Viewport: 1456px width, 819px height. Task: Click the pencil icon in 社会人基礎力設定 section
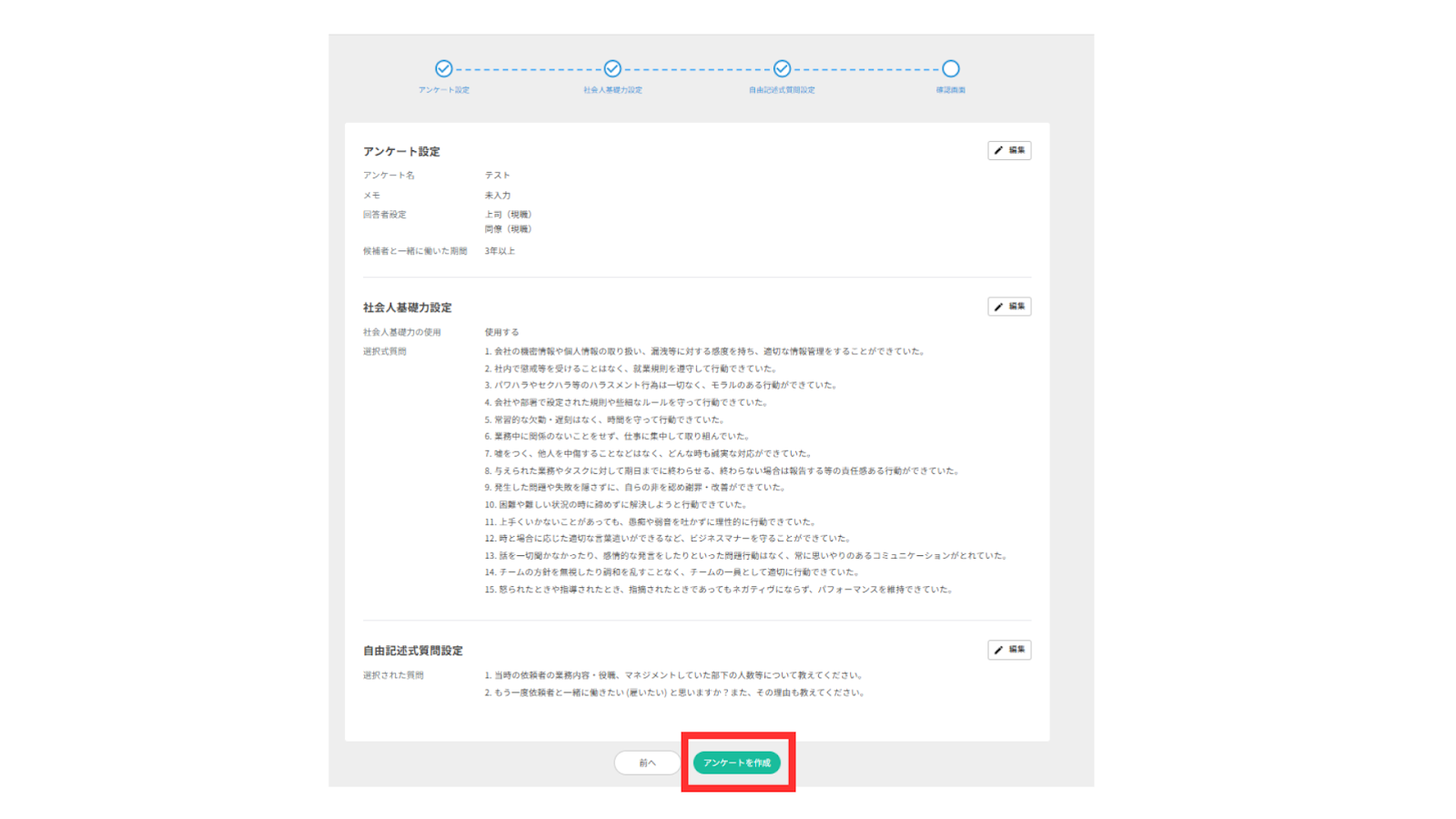click(x=999, y=307)
